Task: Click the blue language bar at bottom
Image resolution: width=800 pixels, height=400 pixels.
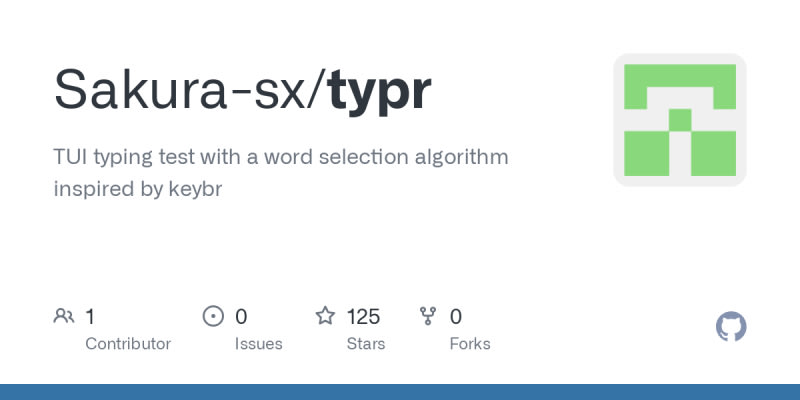Action: 400,392
